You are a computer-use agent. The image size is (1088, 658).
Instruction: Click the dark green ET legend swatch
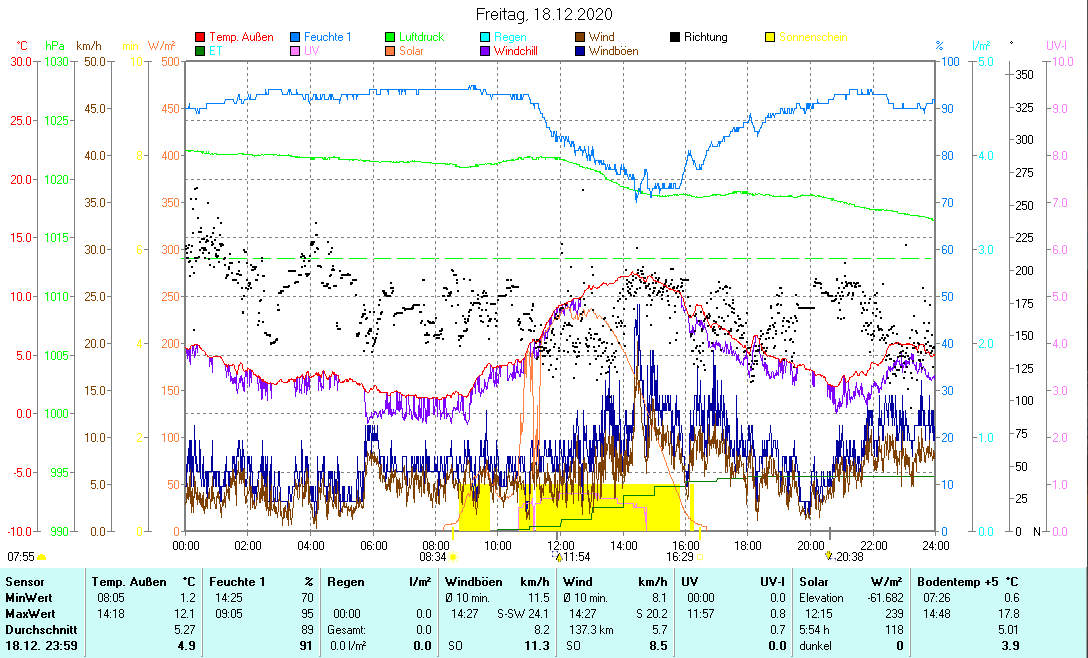[x=200, y=51]
